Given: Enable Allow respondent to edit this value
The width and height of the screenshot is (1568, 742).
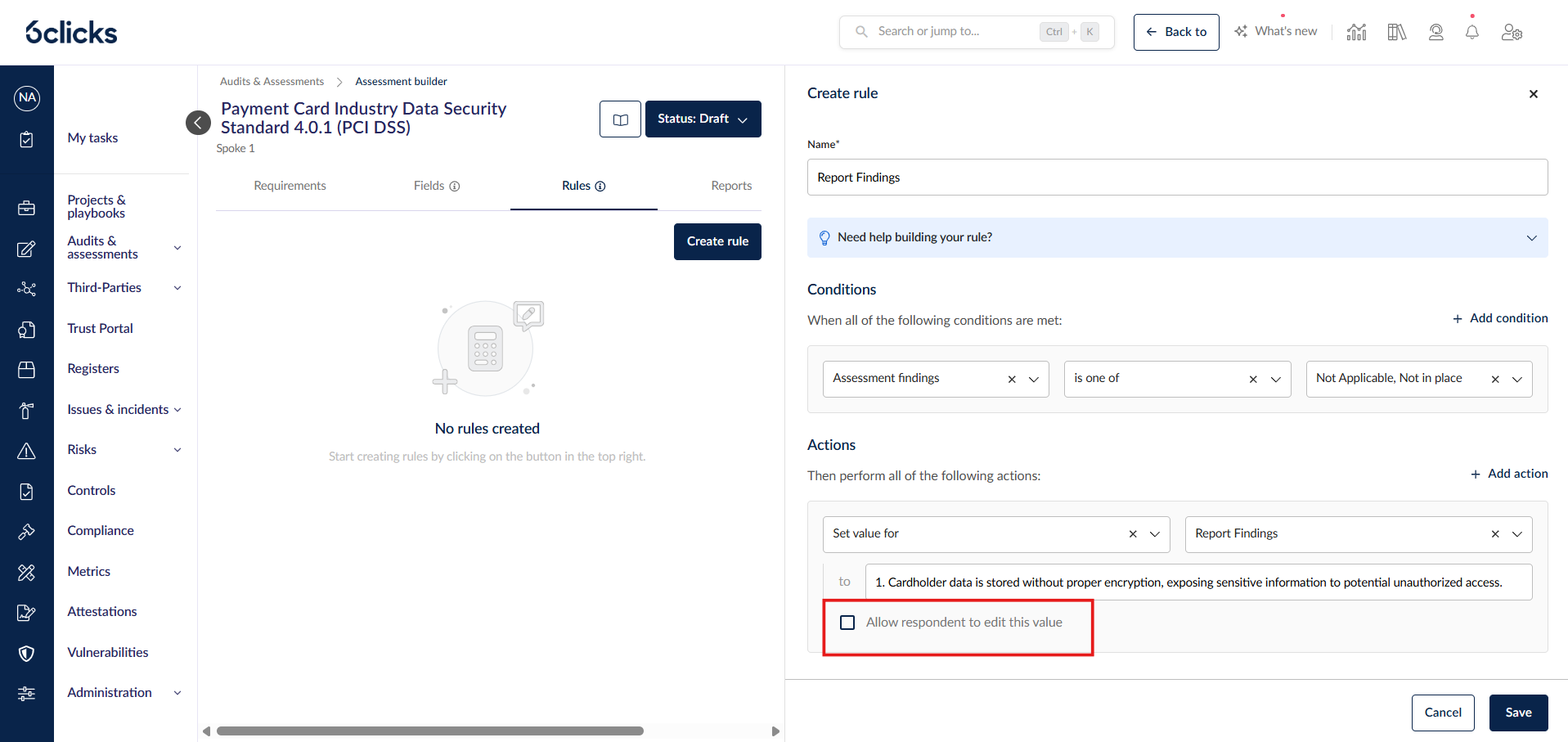Looking at the screenshot, I should pyautogui.click(x=848, y=623).
